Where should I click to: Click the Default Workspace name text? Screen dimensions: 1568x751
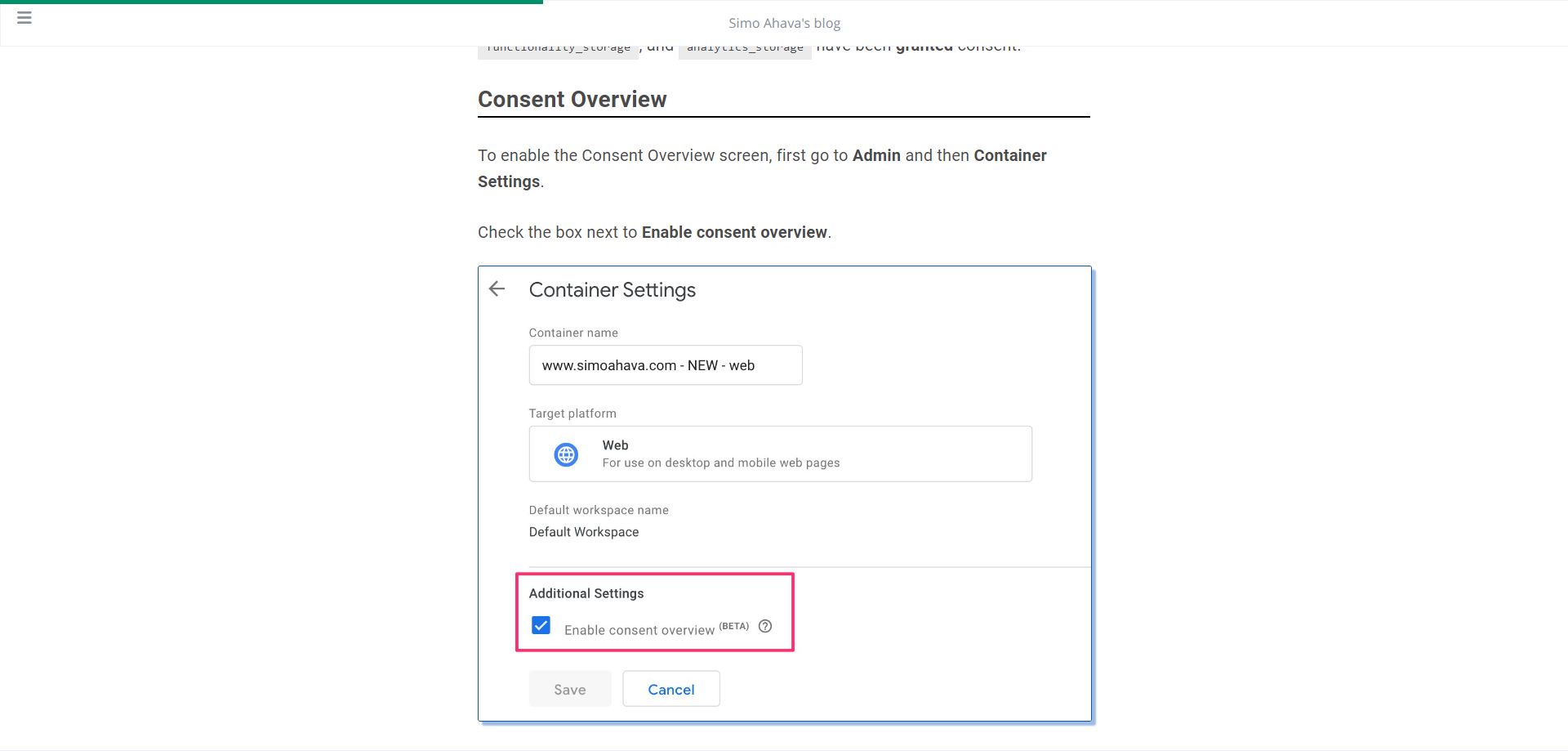583,532
